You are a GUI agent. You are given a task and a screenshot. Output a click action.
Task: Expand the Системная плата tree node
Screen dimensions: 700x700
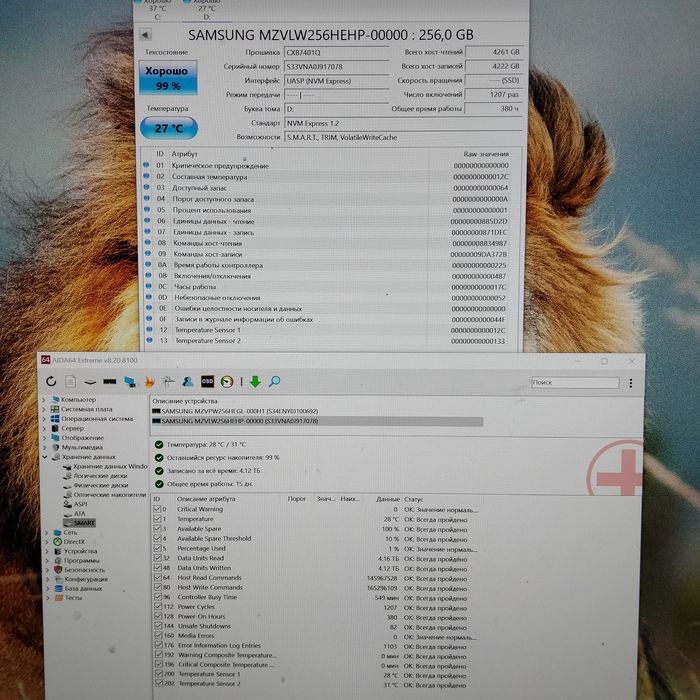tap(44, 409)
